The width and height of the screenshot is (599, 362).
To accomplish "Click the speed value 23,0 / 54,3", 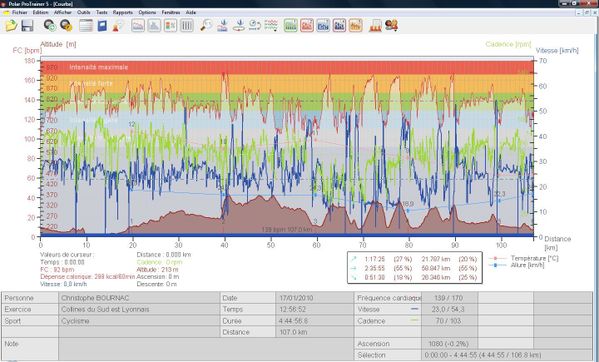I will coord(449,309).
